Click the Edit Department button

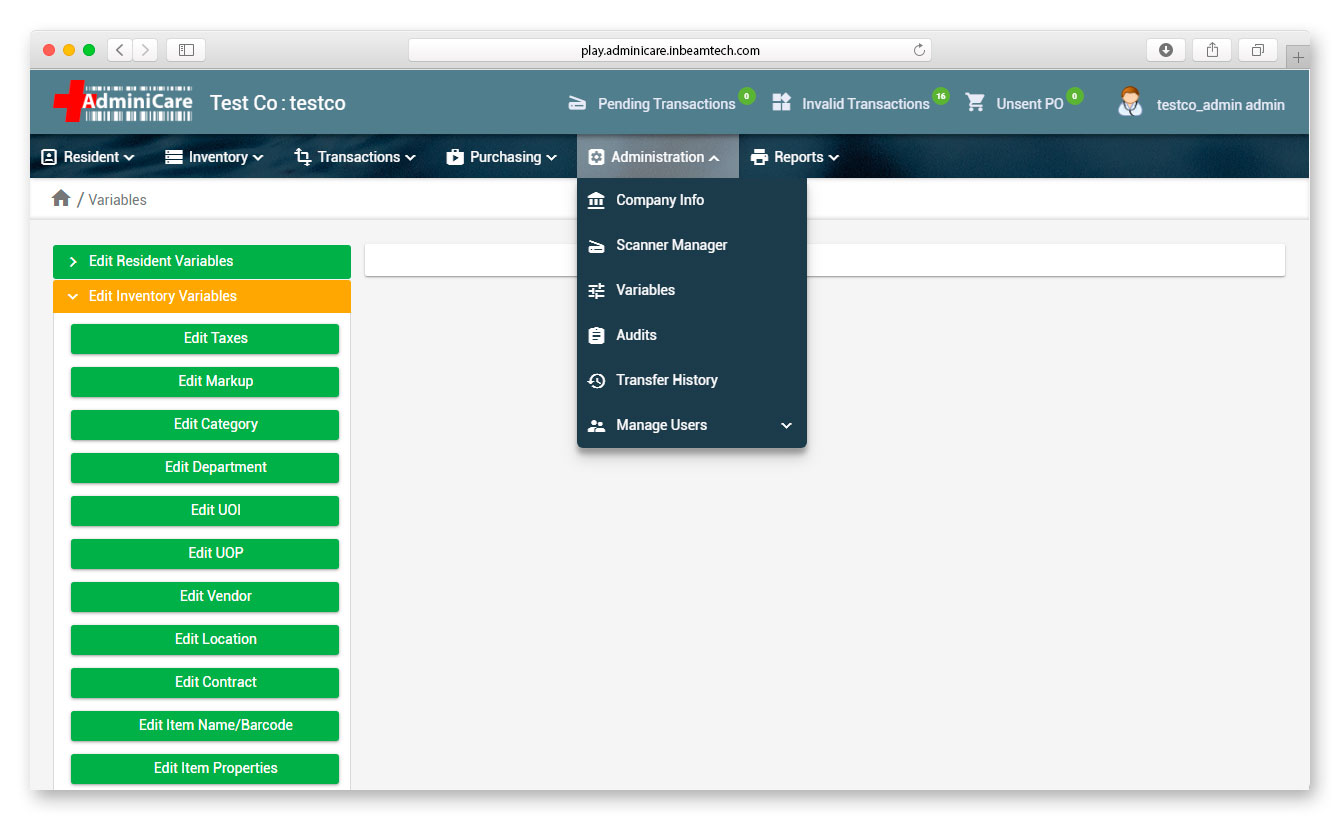pyautogui.click(x=205, y=467)
